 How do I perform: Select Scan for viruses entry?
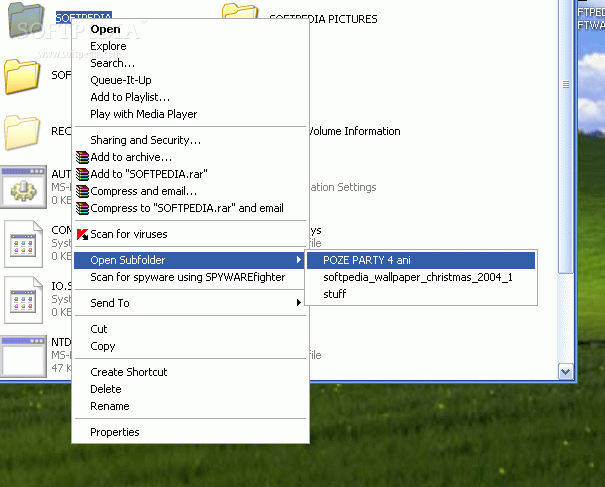coord(190,234)
